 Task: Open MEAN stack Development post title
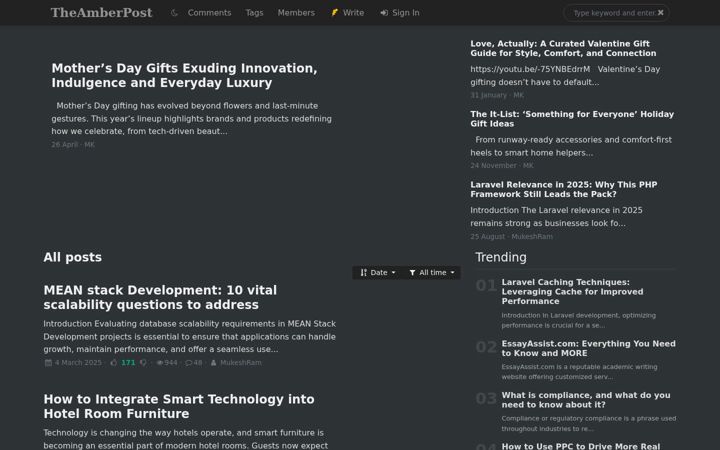point(160,298)
